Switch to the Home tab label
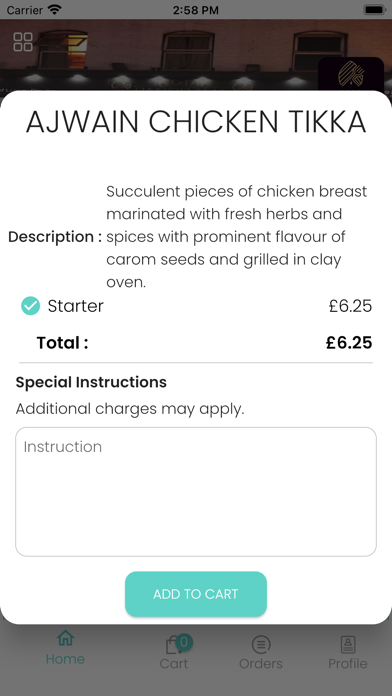 (x=65, y=659)
